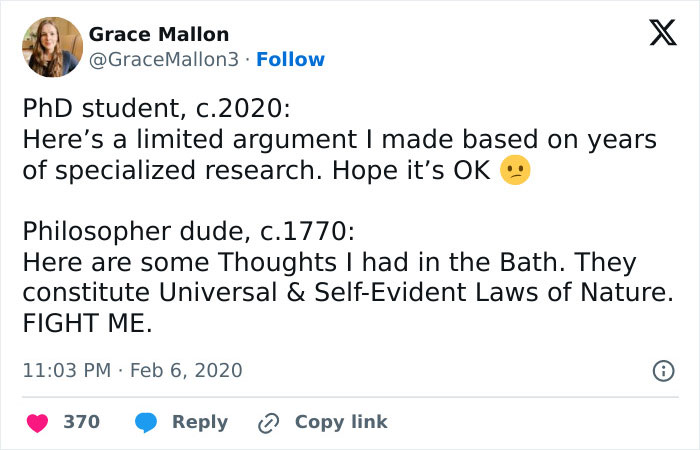Like the tweet with the heart icon

click(x=38, y=422)
